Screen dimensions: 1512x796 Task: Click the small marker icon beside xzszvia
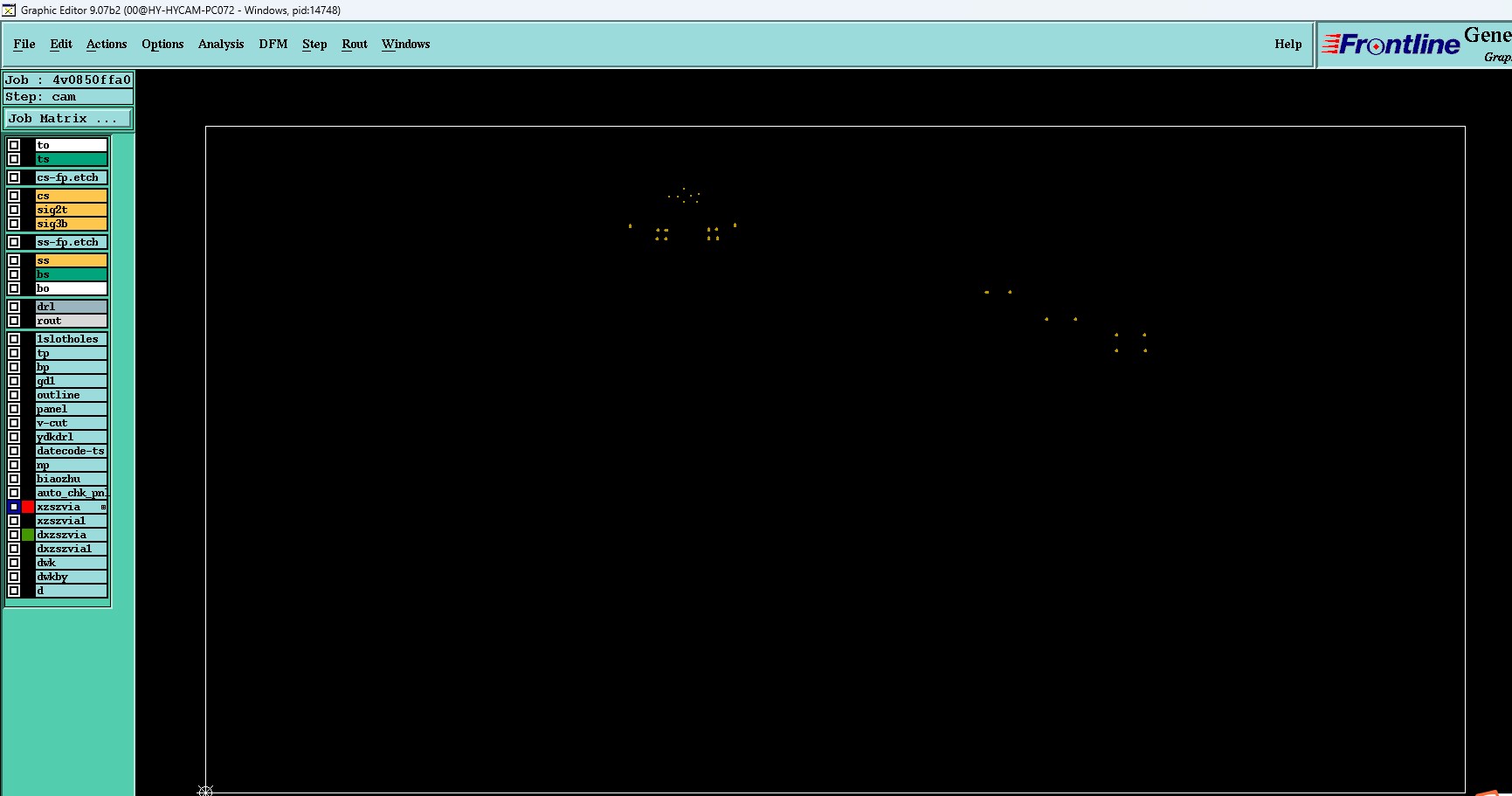coord(103,507)
